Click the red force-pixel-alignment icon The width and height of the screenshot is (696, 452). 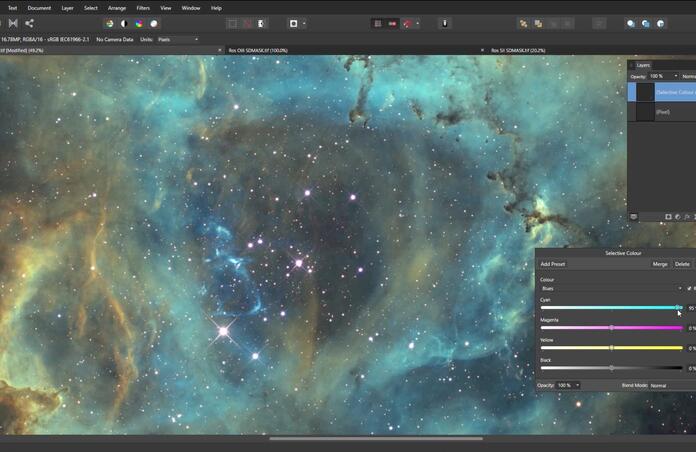click(x=392, y=24)
